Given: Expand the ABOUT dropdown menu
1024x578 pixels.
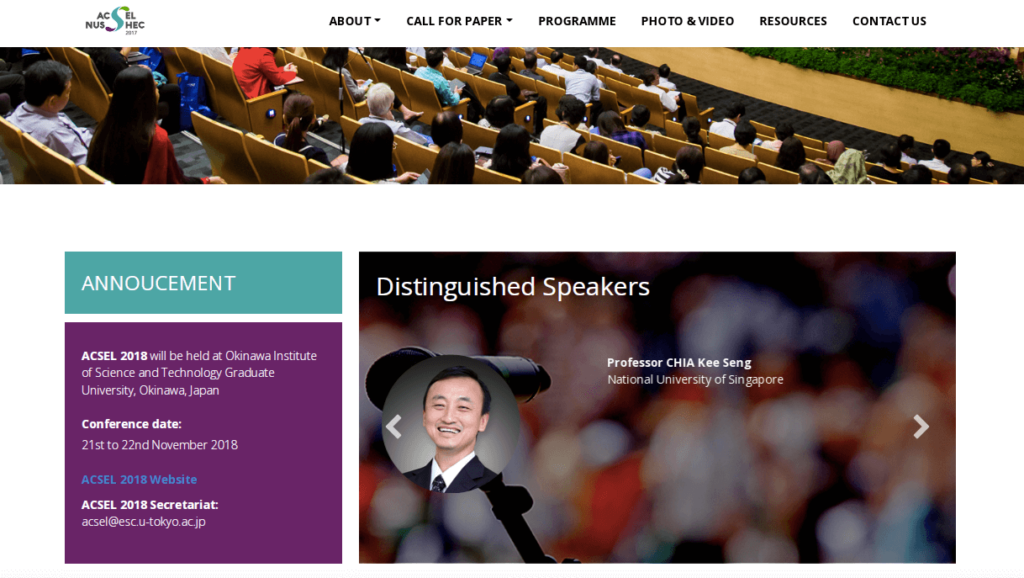Looking at the screenshot, I should tap(354, 21).
